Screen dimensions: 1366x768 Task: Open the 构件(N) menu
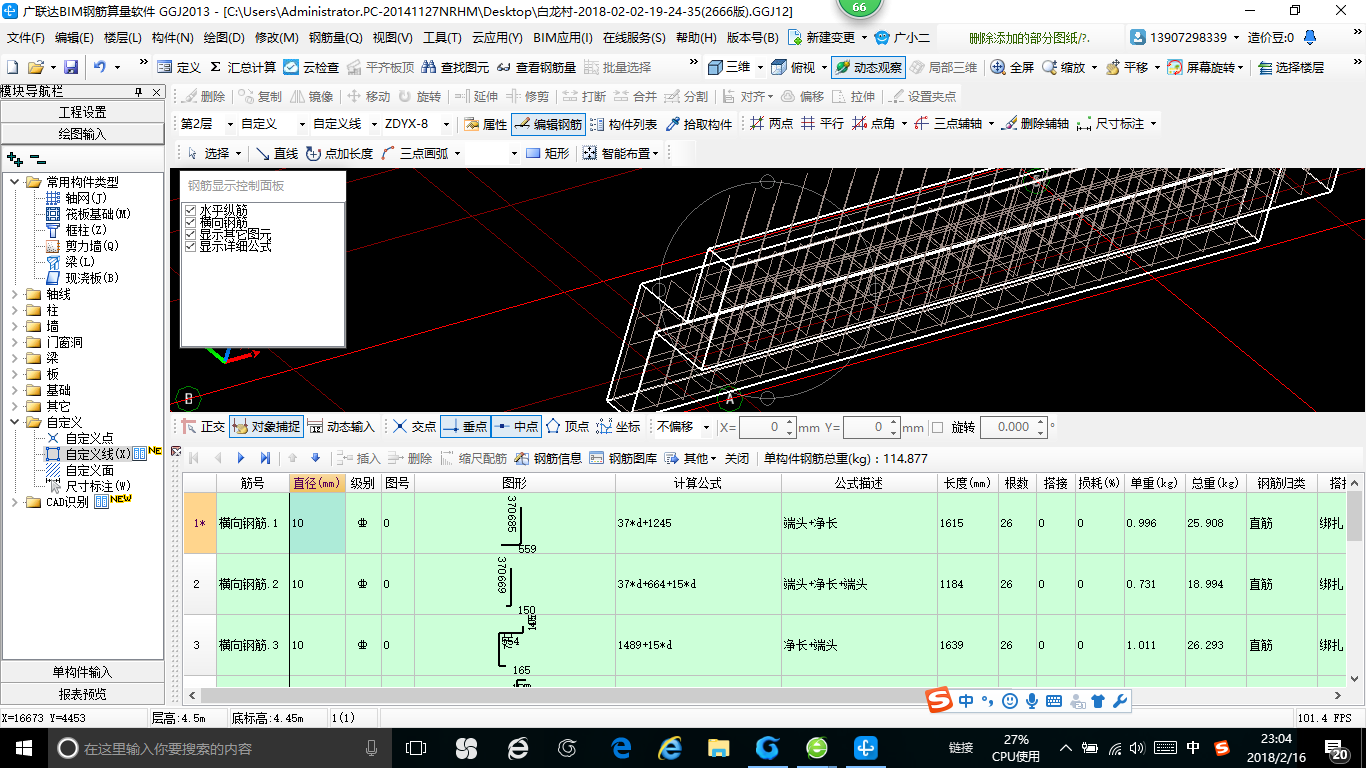click(x=172, y=38)
